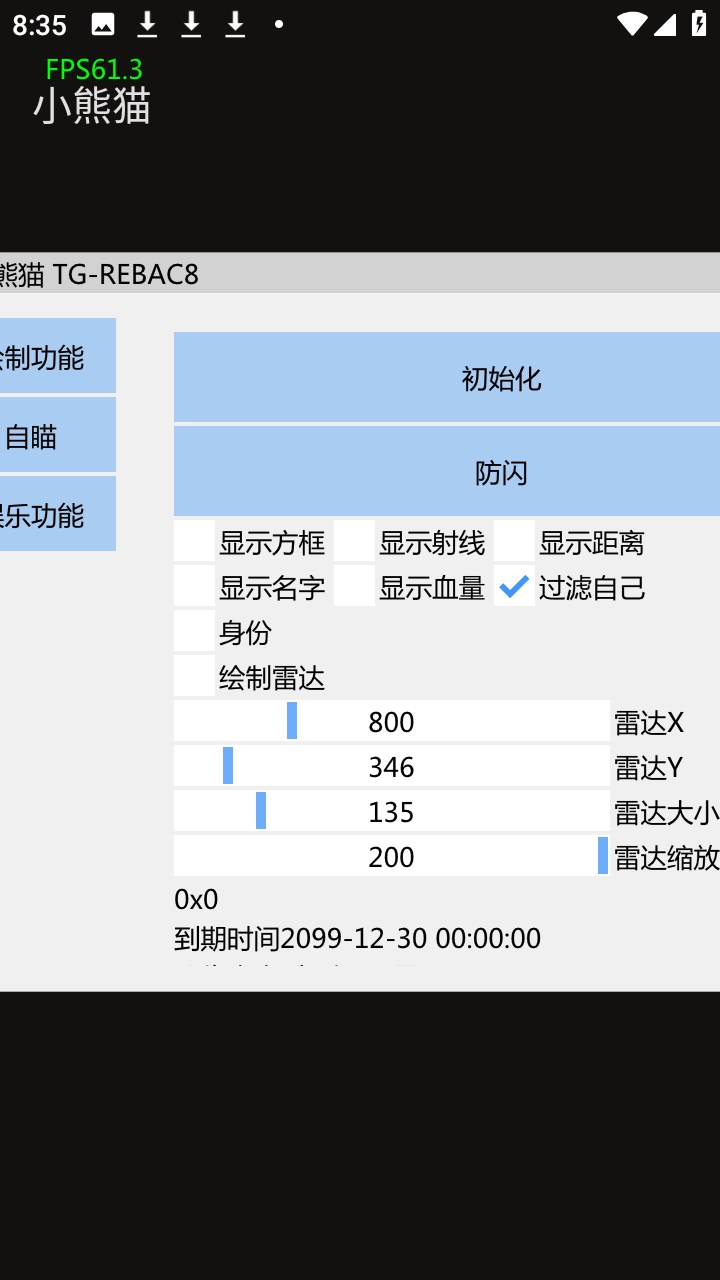
Task: Enable the 显示方框 checkbox
Action: pyautogui.click(x=195, y=541)
